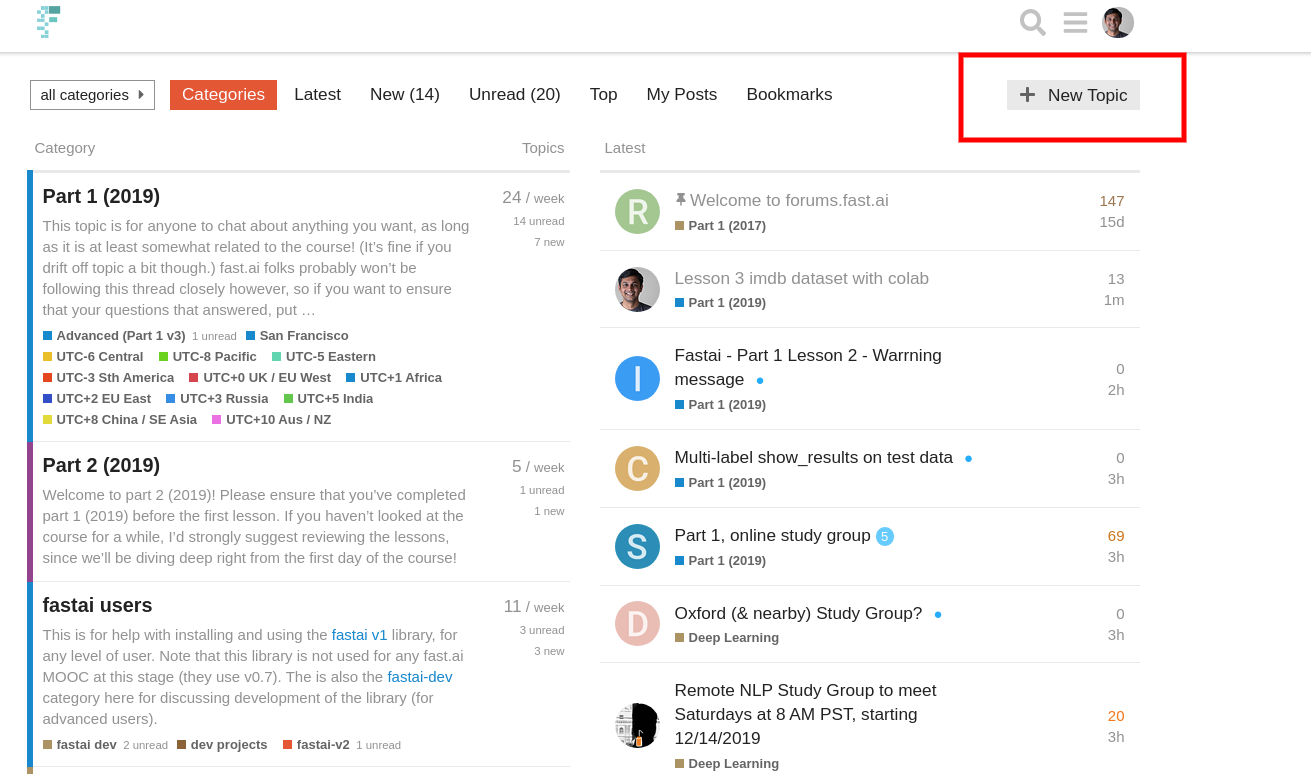Click the user profile avatar in header
Screen dimensions: 1311x774
coord(1117,22)
